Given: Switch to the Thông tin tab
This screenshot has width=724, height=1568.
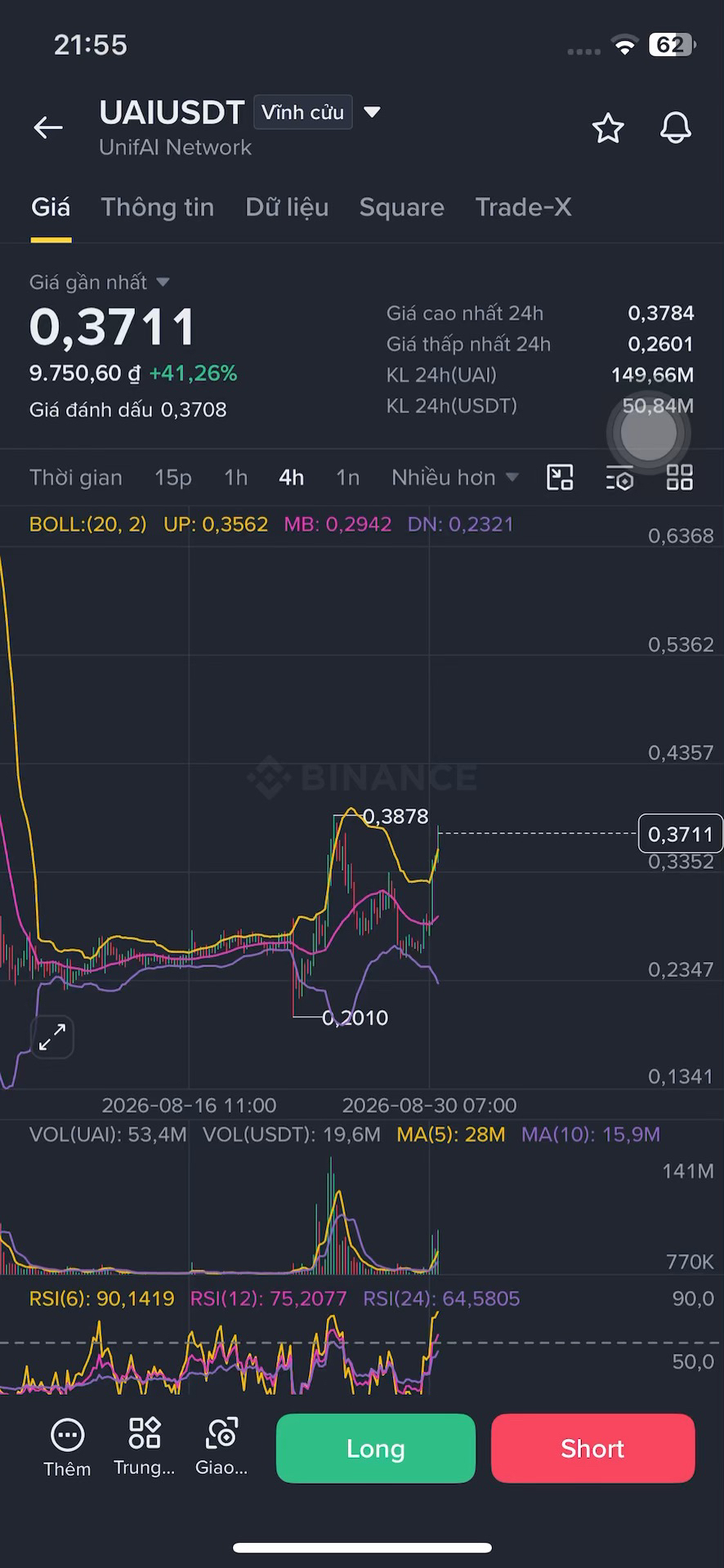Looking at the screenshot, I should coord(158,207).
